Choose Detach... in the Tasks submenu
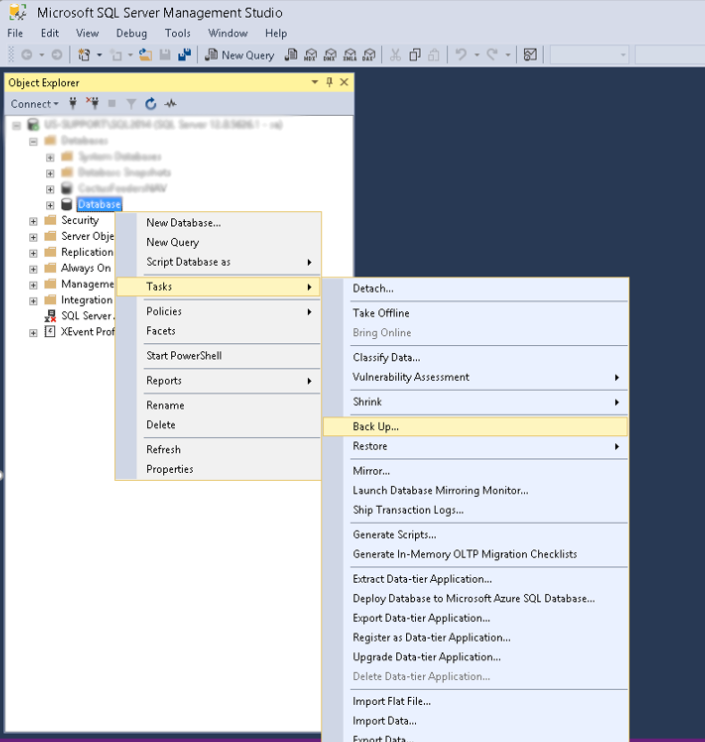Image resolution: width=705 pixels, height=742 pixels. point(476,288)
